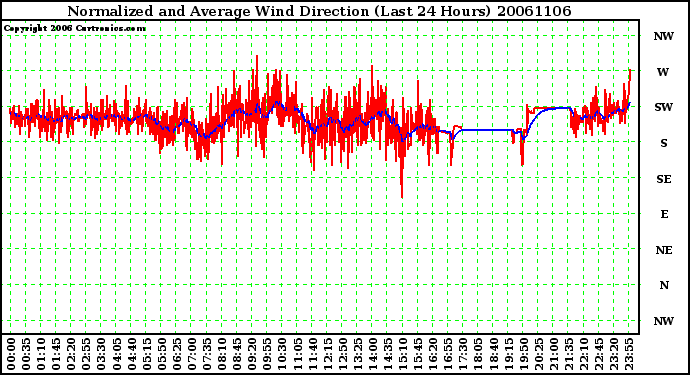
Task: Select the "NE" direction label
Action: click(x=664, y=250)
